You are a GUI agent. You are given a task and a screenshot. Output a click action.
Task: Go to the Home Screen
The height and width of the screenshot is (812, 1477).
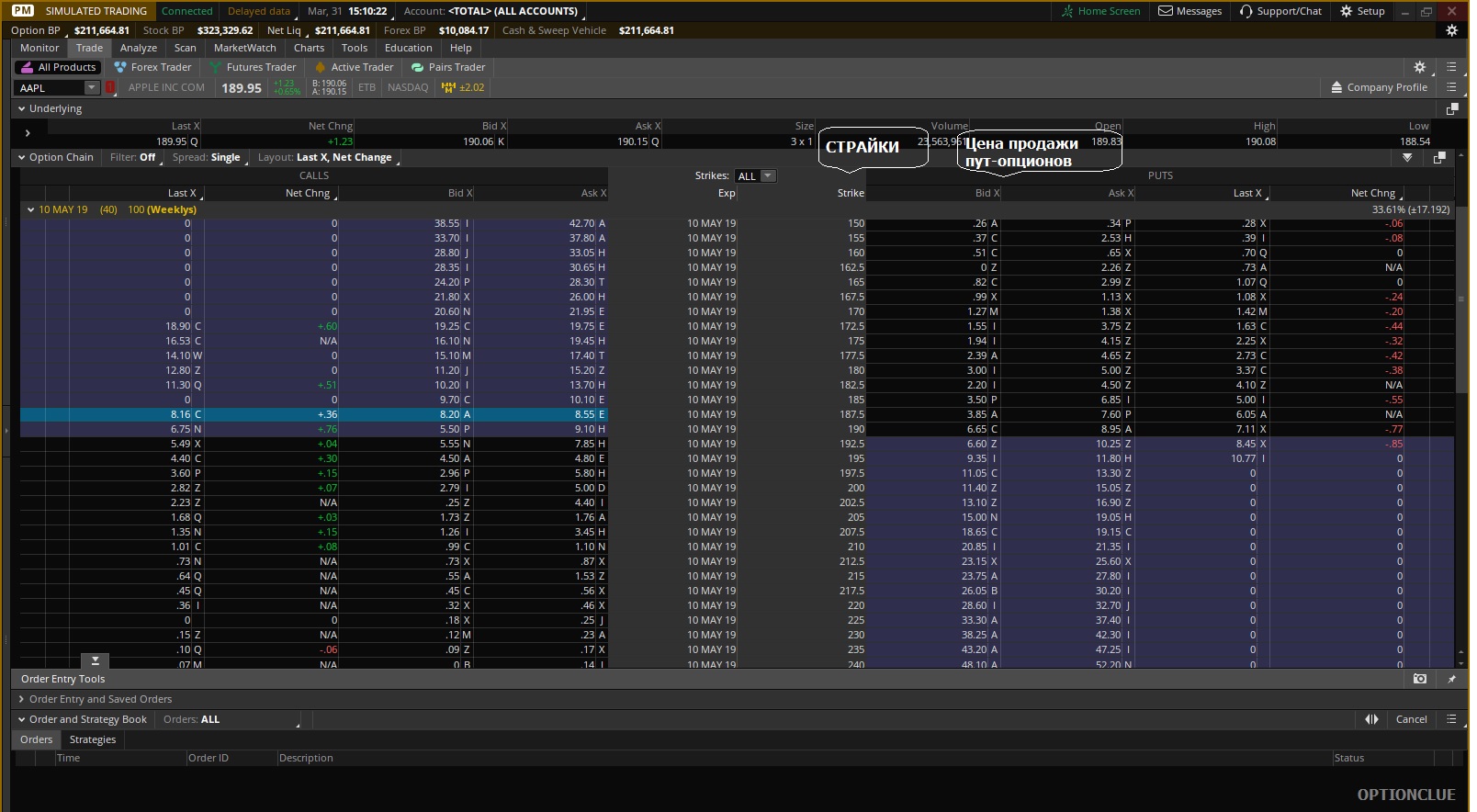[x=1100, y=11]
